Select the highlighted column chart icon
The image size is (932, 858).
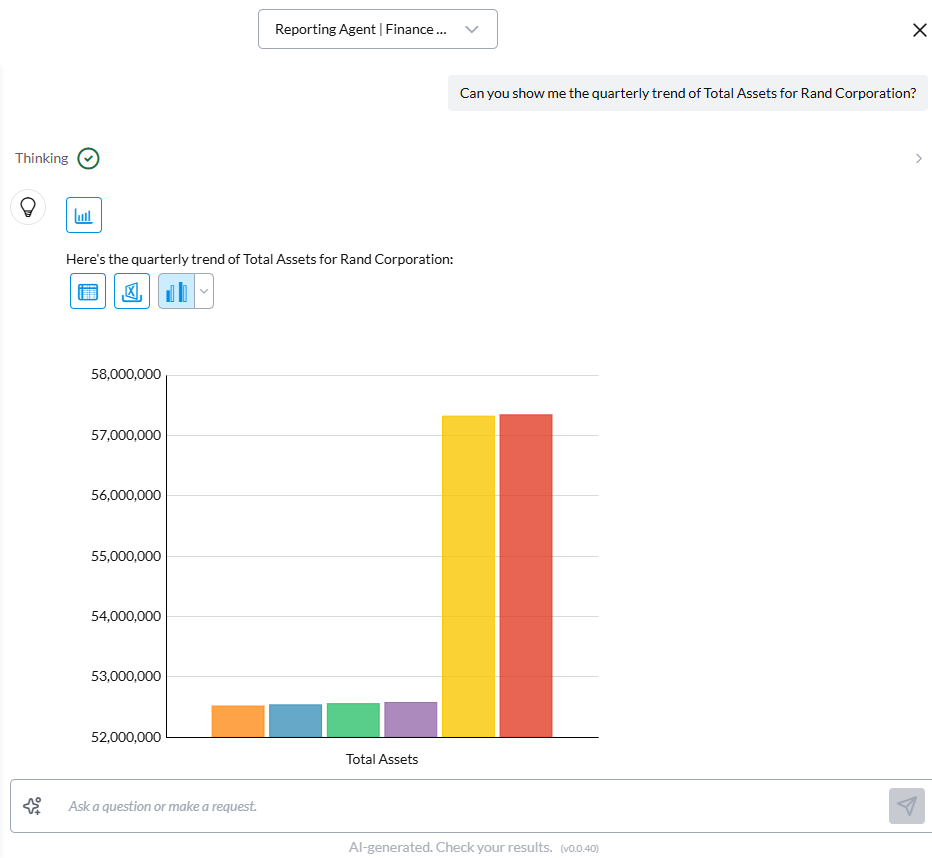tap(176, 291)
